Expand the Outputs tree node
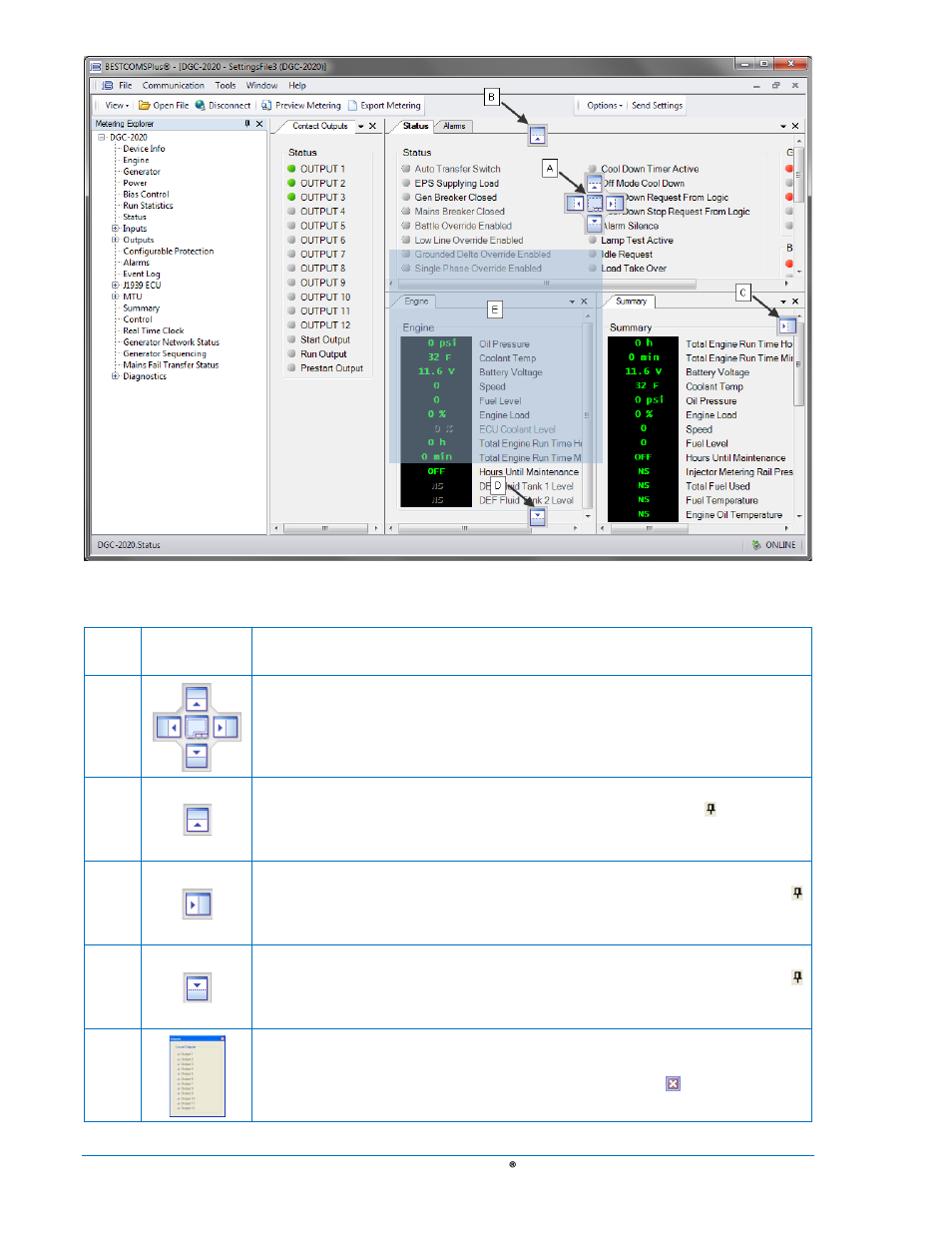Screen dimensions: 952x1233 (x=116, y=240)
